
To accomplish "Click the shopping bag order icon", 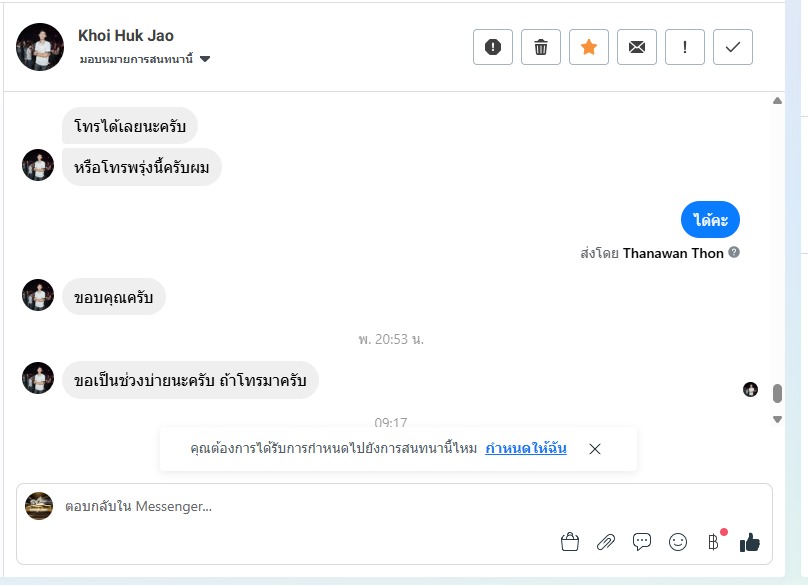I will coord(570,542).
